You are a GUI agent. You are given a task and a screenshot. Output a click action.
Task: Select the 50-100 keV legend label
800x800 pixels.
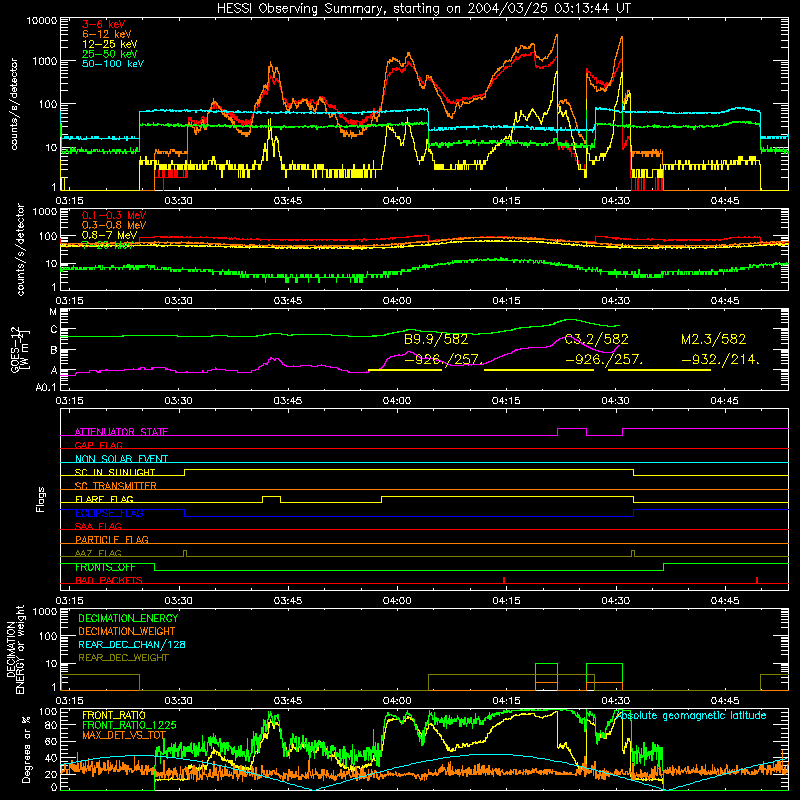click(x=113, y=63)
